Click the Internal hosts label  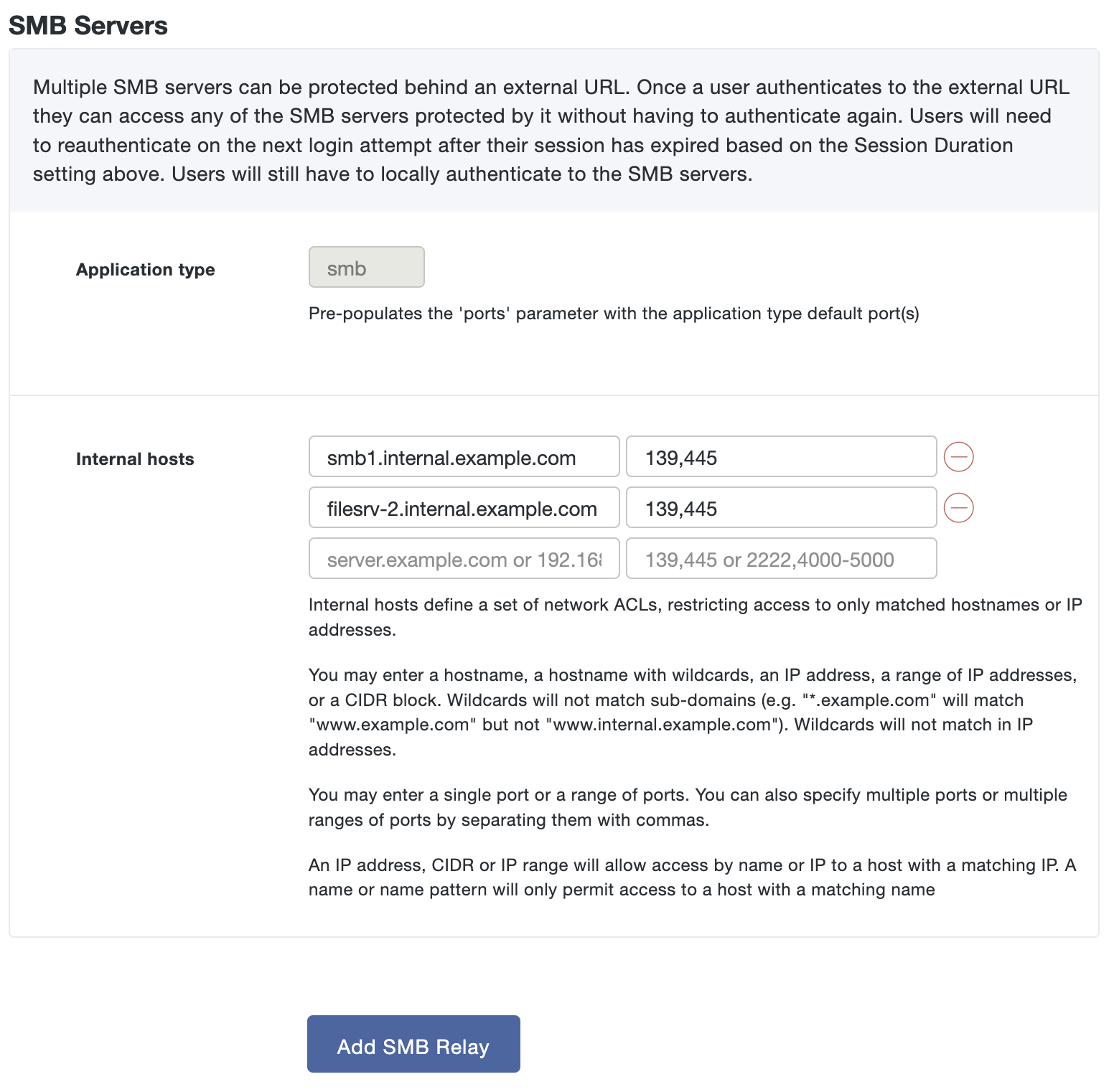tap(134, 458)
